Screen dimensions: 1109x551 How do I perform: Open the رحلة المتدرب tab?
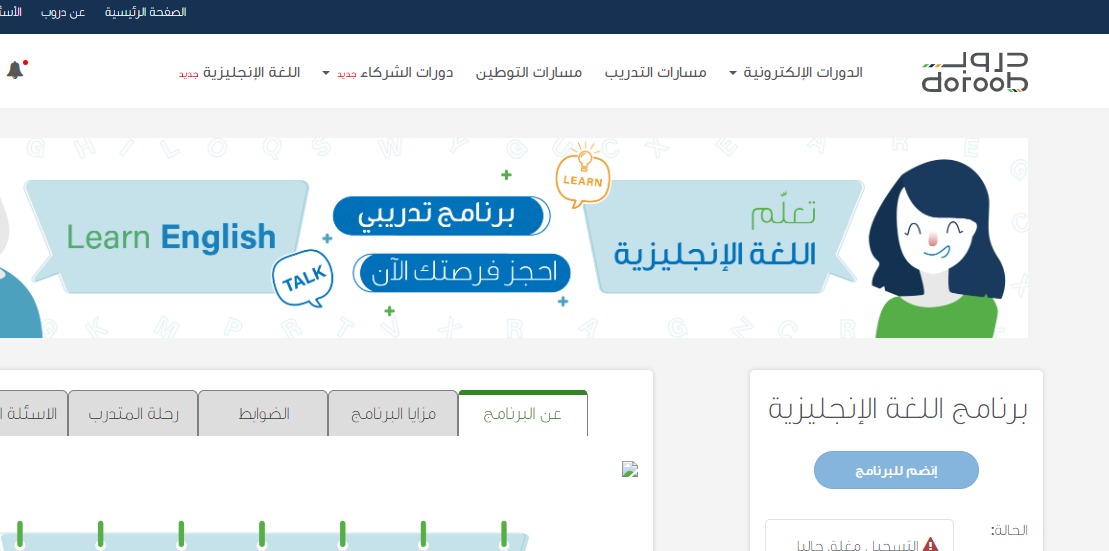(x=133, y=414)
